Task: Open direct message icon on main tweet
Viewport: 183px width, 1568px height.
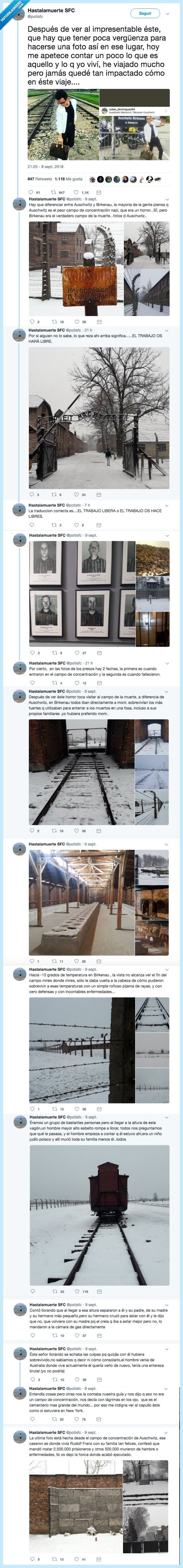Action: pyautogui.click(x=99, y=192)
